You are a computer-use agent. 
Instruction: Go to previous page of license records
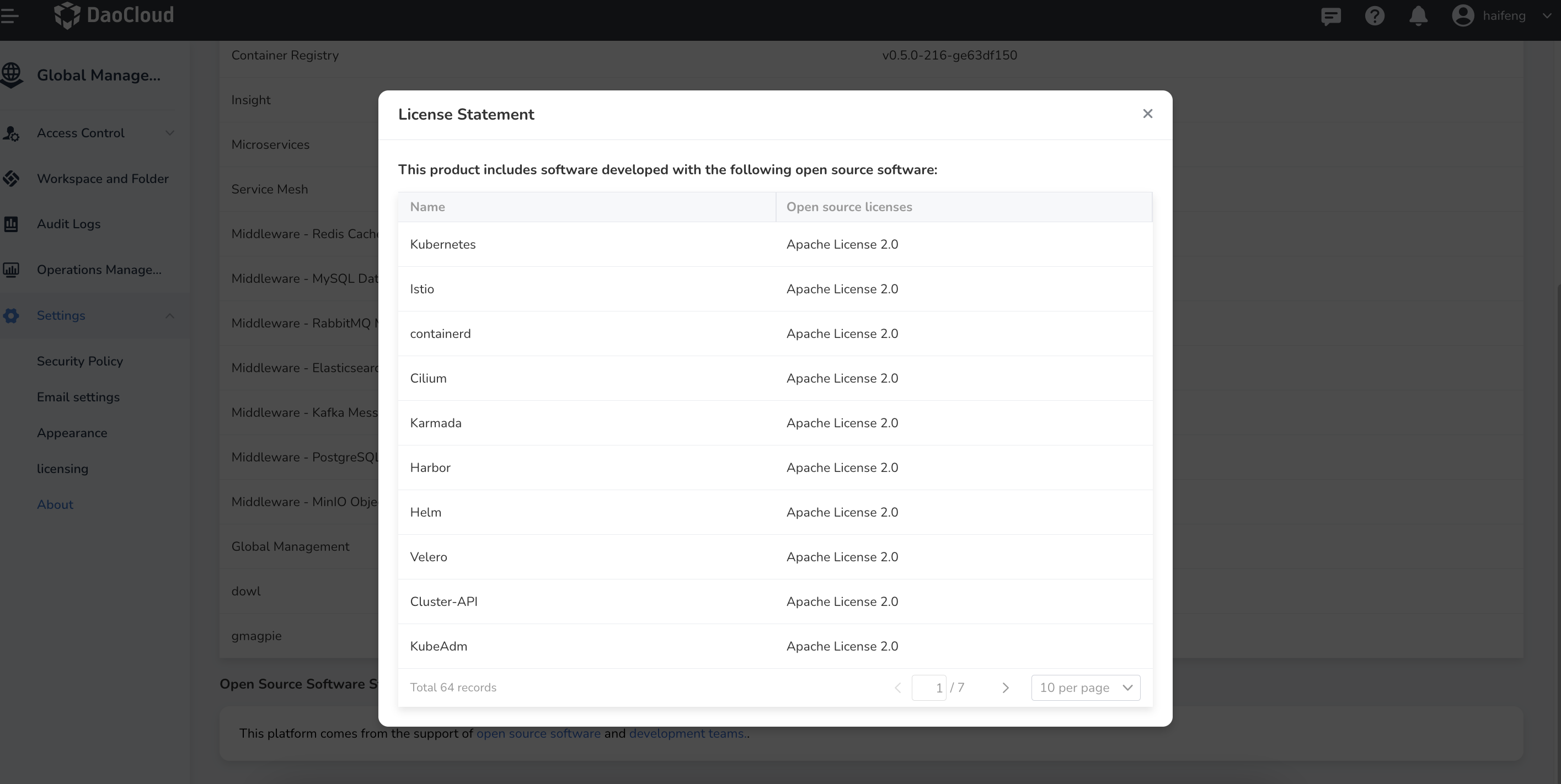coord(897,688)
